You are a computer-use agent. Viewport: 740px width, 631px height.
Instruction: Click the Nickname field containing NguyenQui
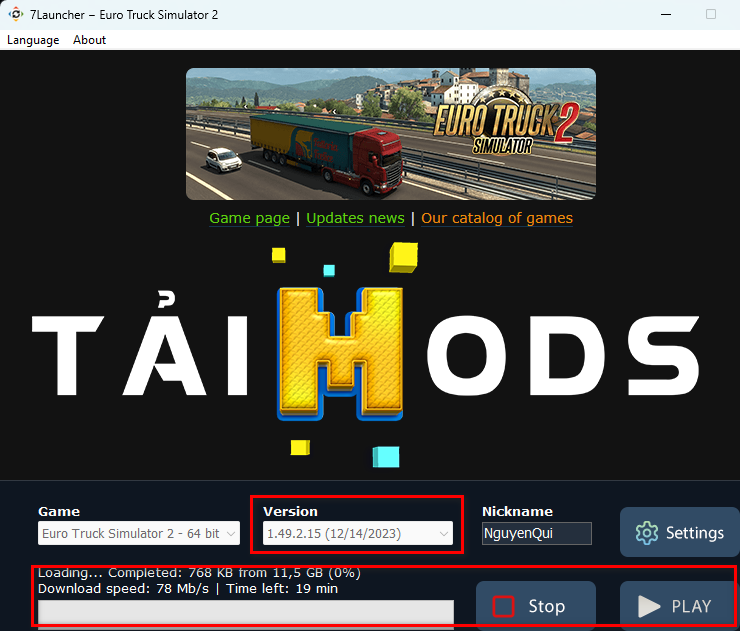click(537, 533)
